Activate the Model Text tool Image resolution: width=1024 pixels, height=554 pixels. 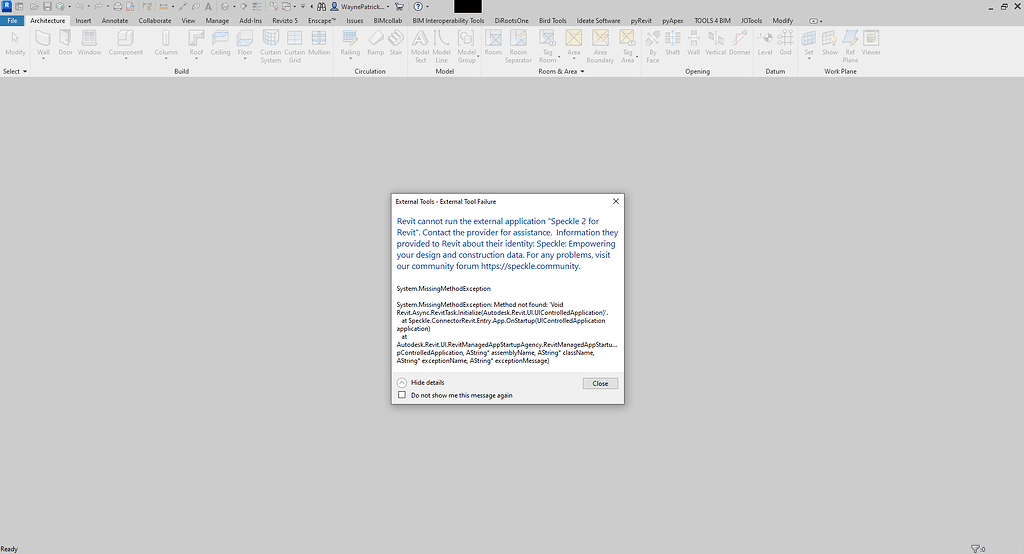[x=420, y=46]
